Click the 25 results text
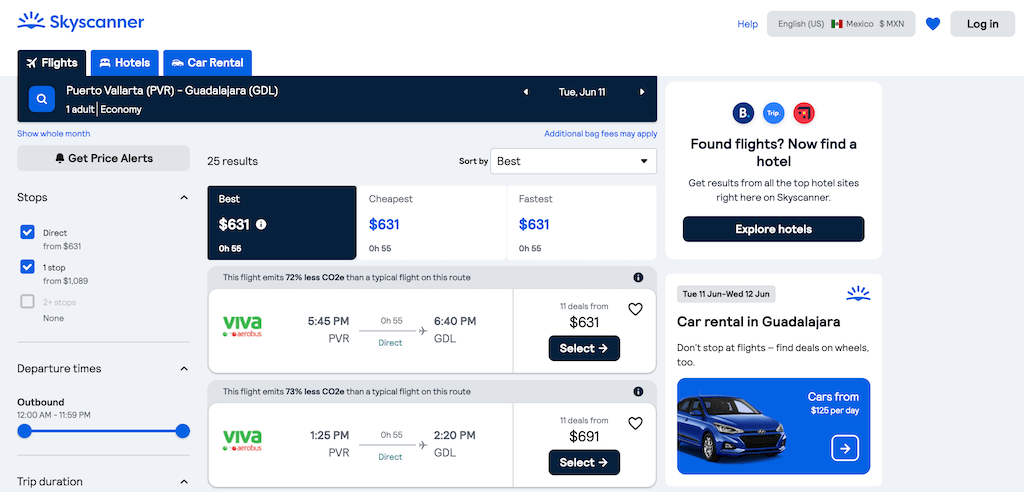This screenshot has width=1024, height=492. pyautogui.click(x=232, y=161)
